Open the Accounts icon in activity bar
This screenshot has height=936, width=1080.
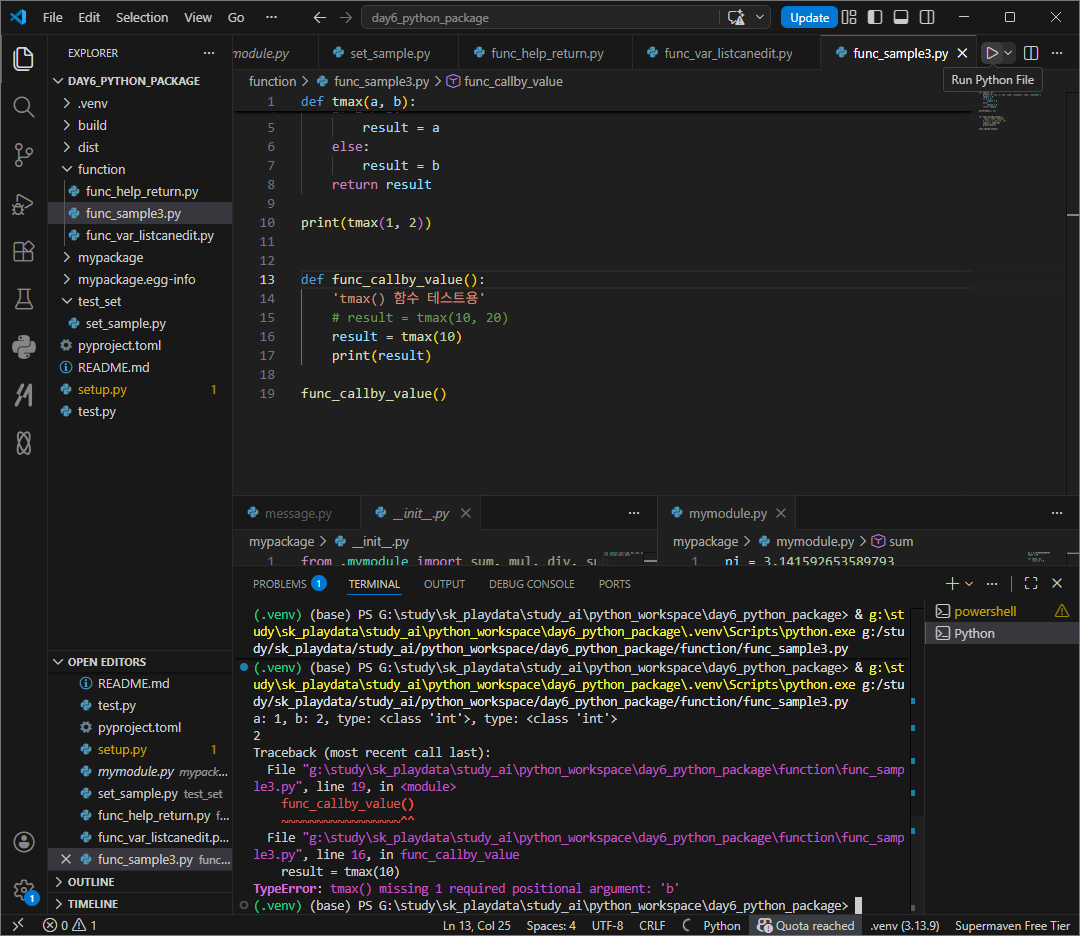[x=23, y=842]
